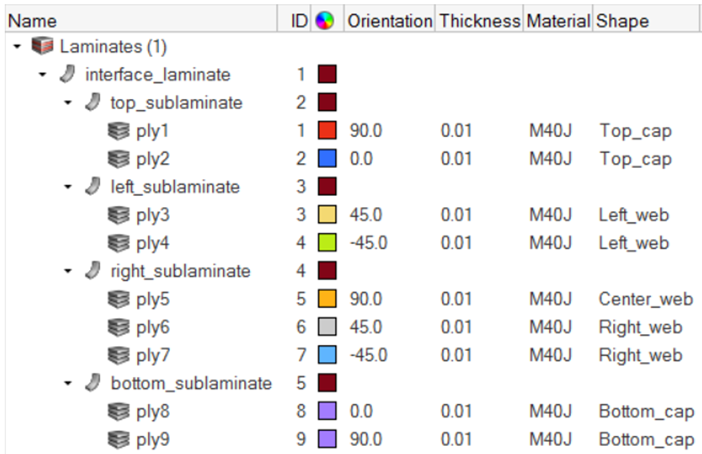Sort by the Thickness column header
This screenshot has height=454, width=702.
pyautogui.click(x=479, y=21)
